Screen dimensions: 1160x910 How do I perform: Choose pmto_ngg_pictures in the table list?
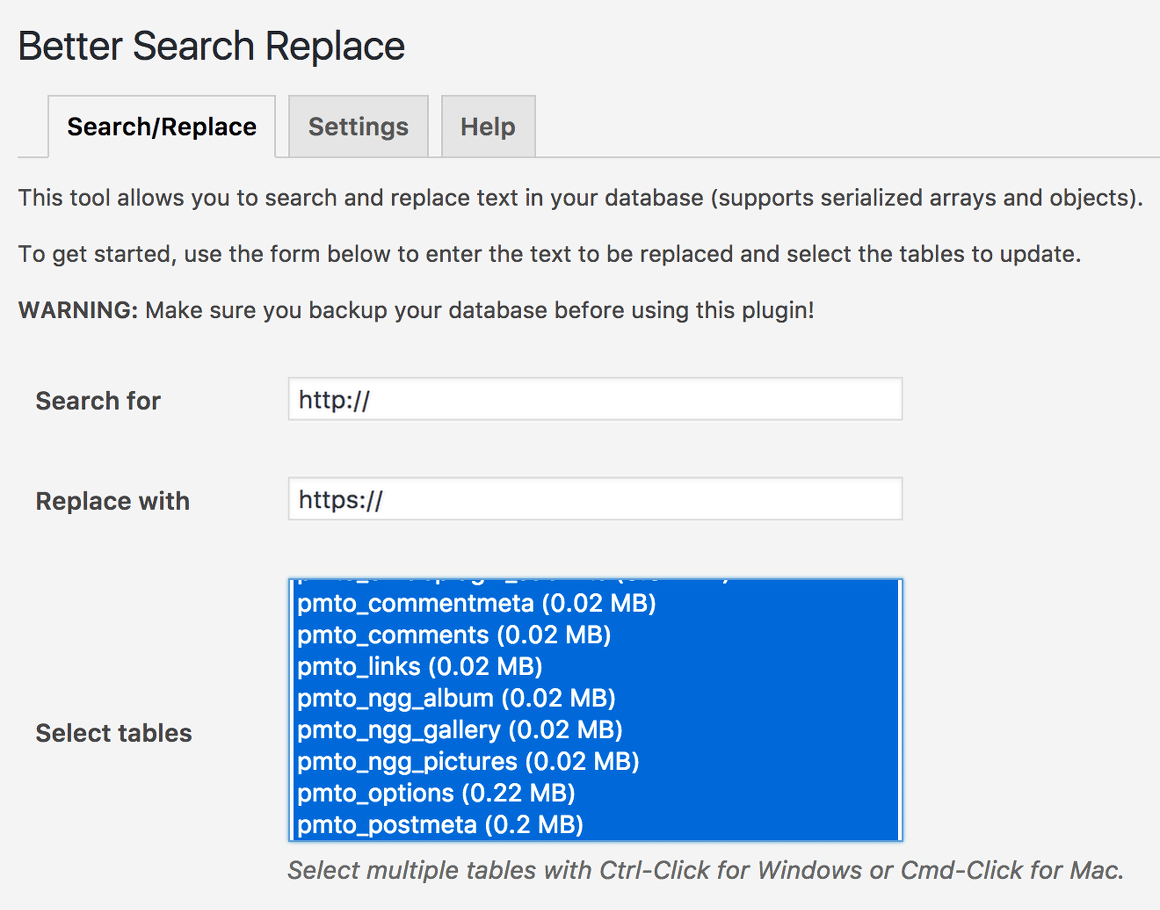[468, 762]
